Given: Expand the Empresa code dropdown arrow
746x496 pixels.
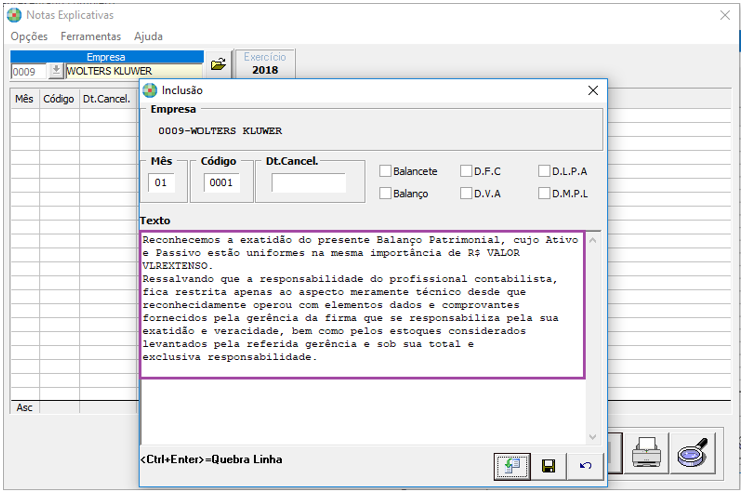Looking at the screenshot, I should click(56, 71).
